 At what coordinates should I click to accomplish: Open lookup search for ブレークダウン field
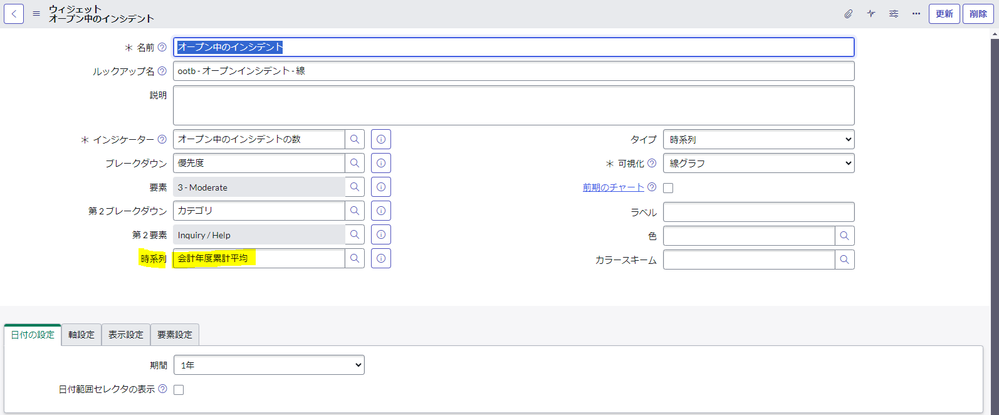355,163
